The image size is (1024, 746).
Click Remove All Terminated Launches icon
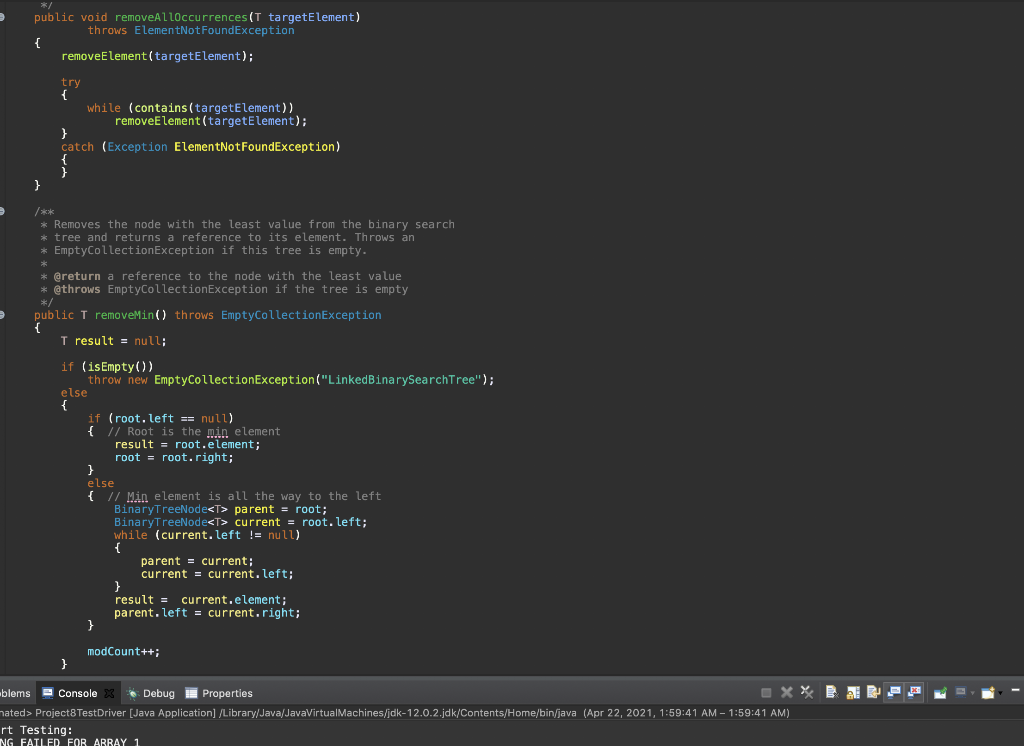(x=807, y=692)
